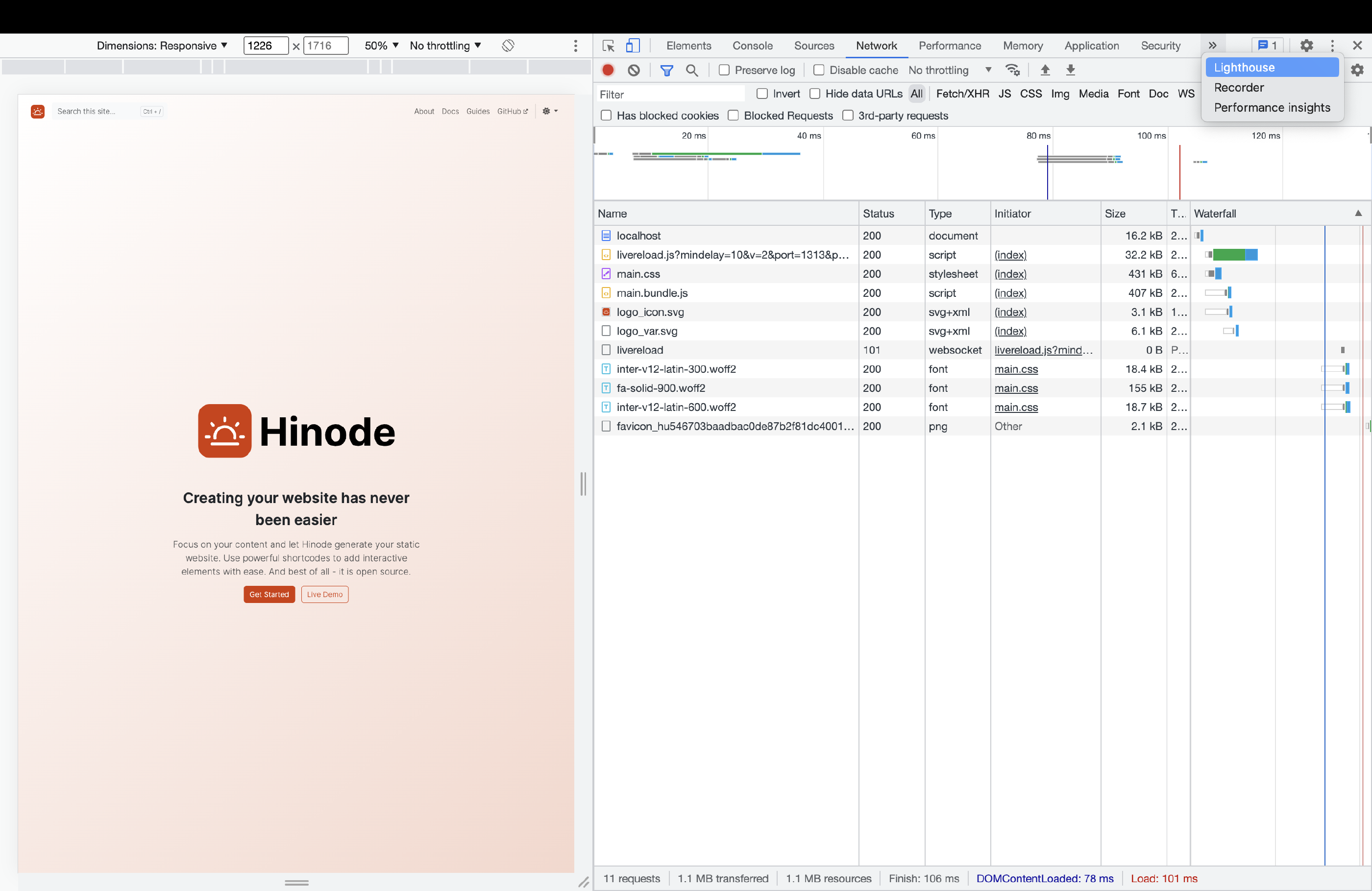Check the Disable cache checkbox
Viewport: 1372px width, 891px height.
[x=819, y=70]
